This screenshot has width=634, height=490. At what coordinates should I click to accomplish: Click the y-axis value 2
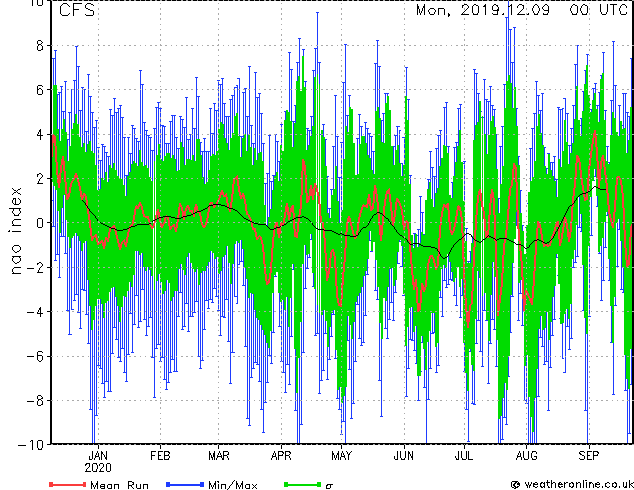[40, 178]
